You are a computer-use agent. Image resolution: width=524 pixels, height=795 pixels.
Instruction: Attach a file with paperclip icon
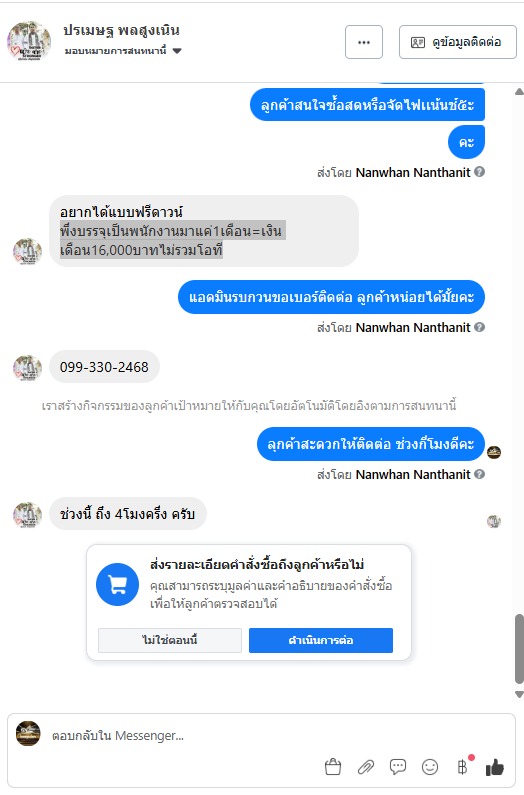pos(365,767)
